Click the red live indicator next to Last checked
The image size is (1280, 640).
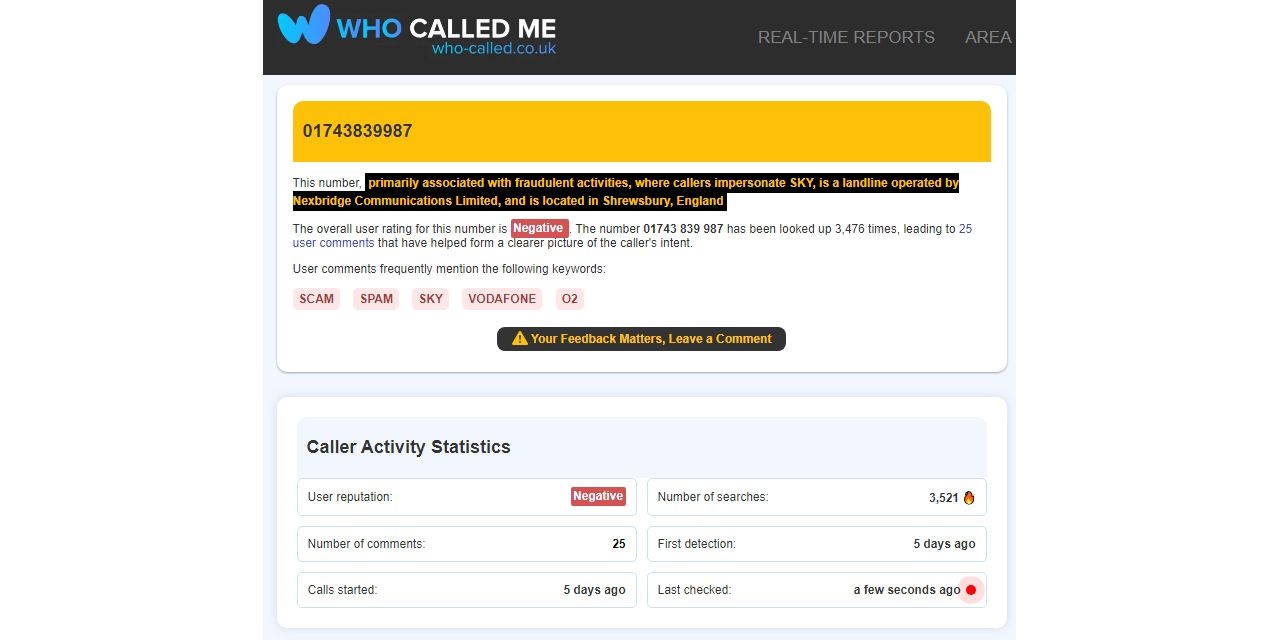pyautogui.click(x=971, y=590)
